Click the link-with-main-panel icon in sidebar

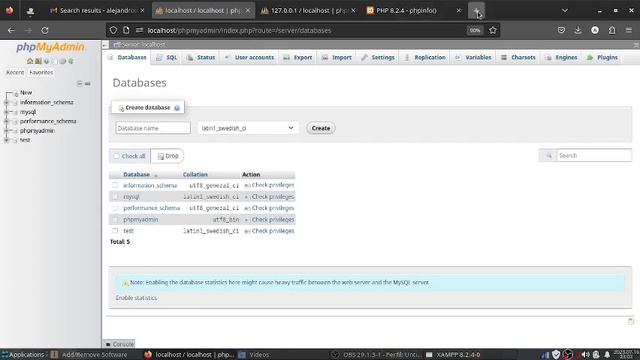tap(87, 84)
